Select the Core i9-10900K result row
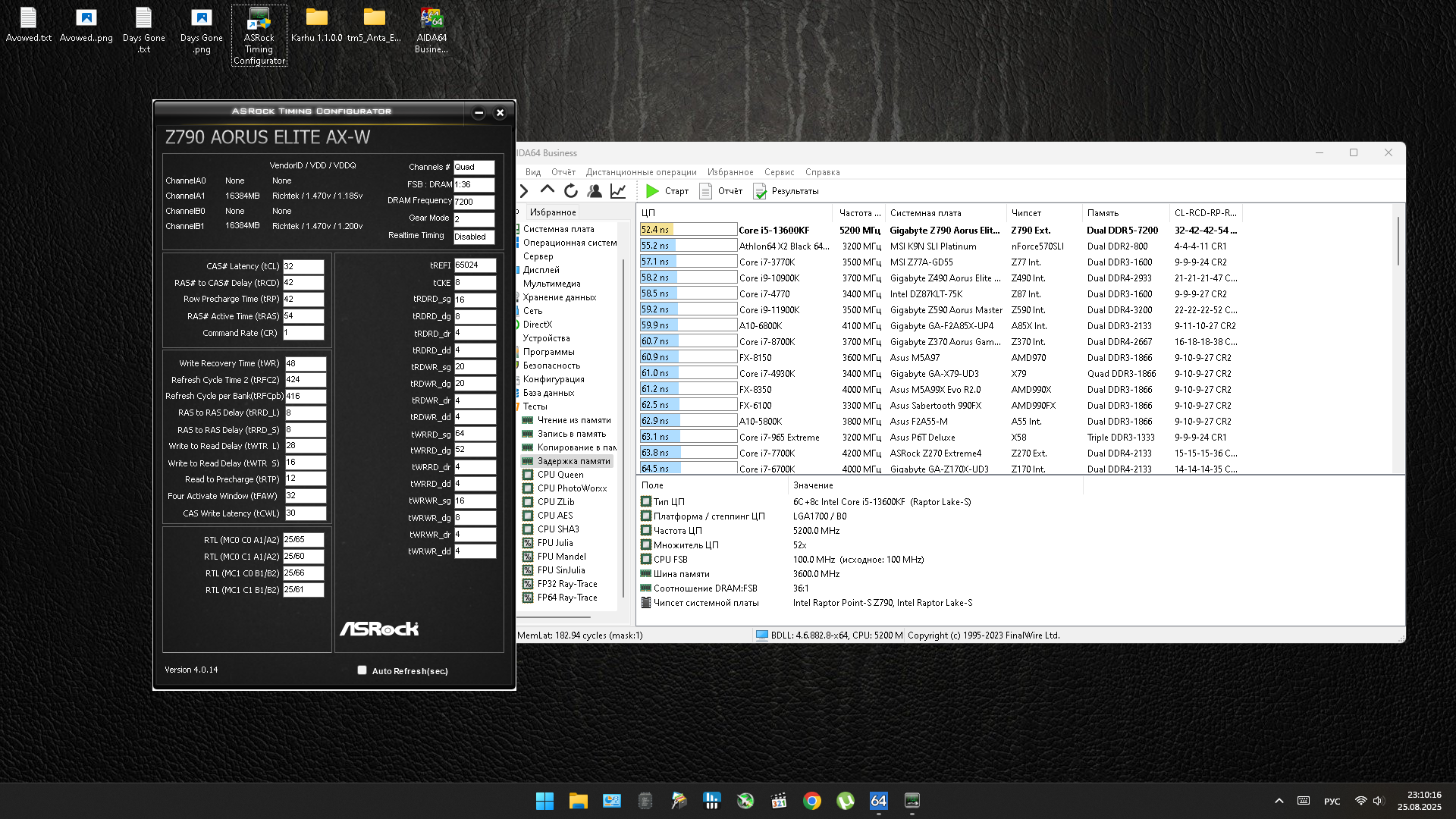1456x819 pixels. [x=769, y=278]
